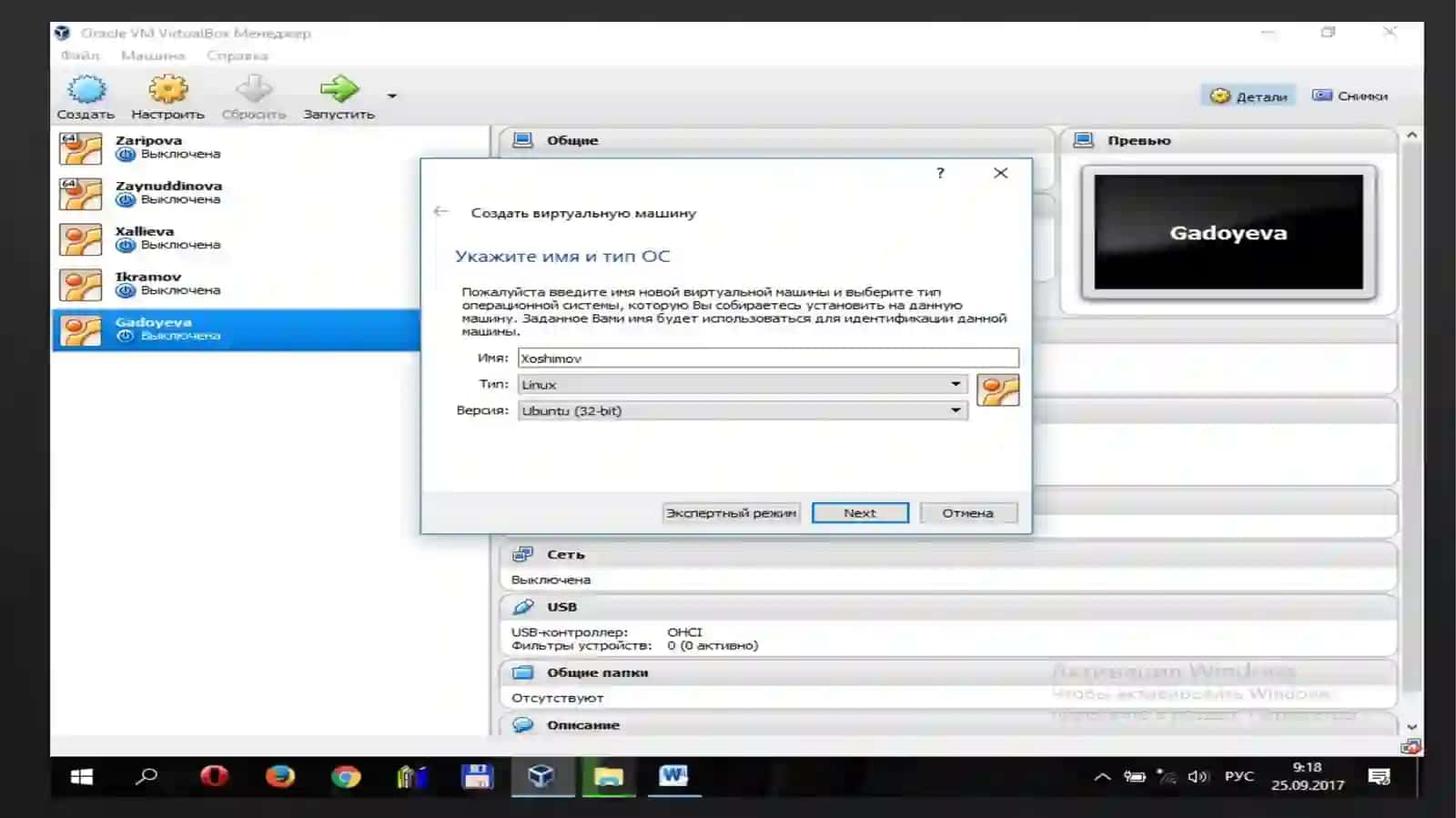Open the Машина menu
The image size is (1456, 818).
click(153, 56)
